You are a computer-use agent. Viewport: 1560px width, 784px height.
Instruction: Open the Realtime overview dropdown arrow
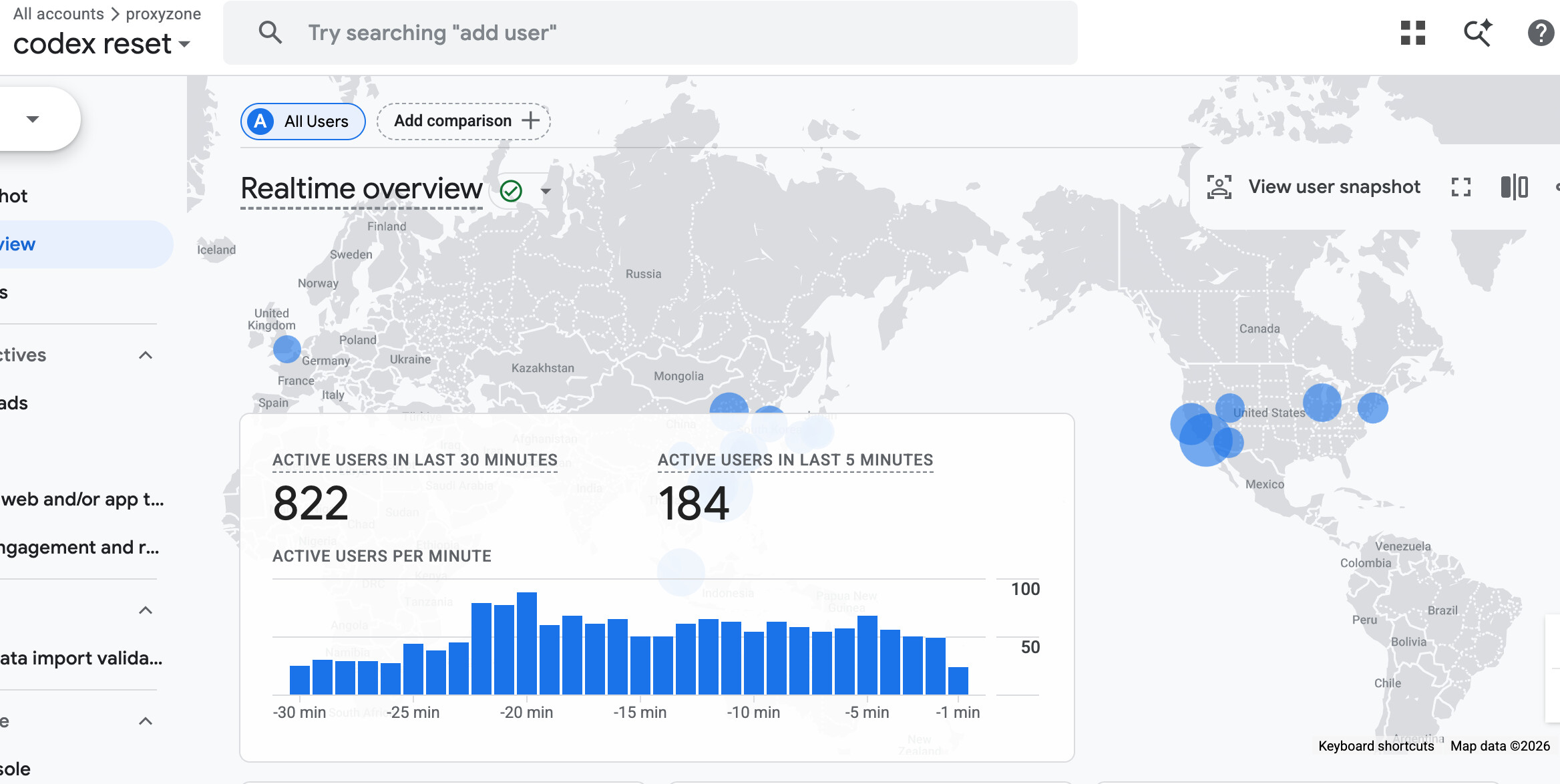point(546,191)
